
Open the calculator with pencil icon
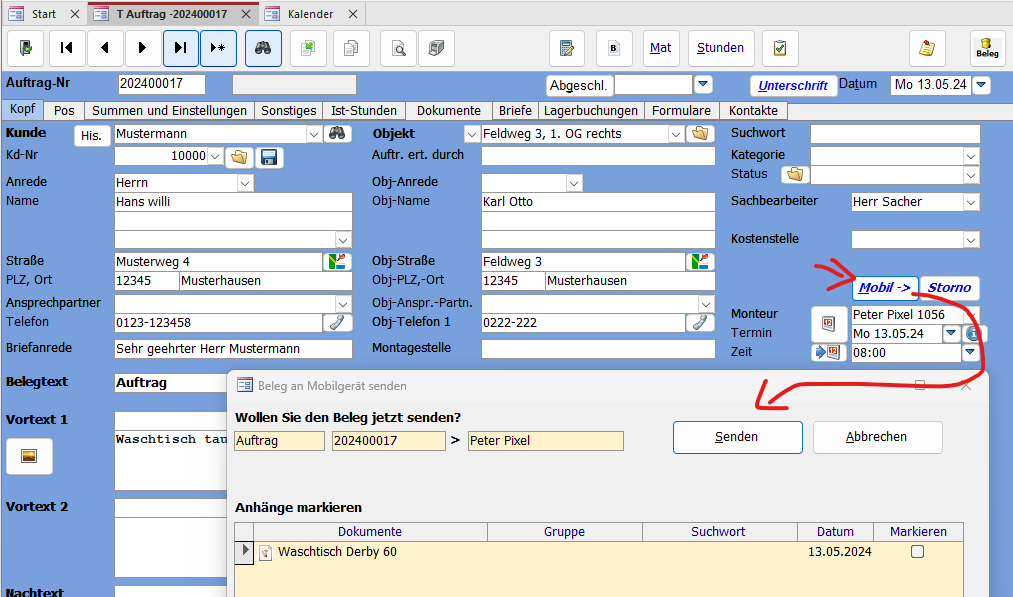567,48
